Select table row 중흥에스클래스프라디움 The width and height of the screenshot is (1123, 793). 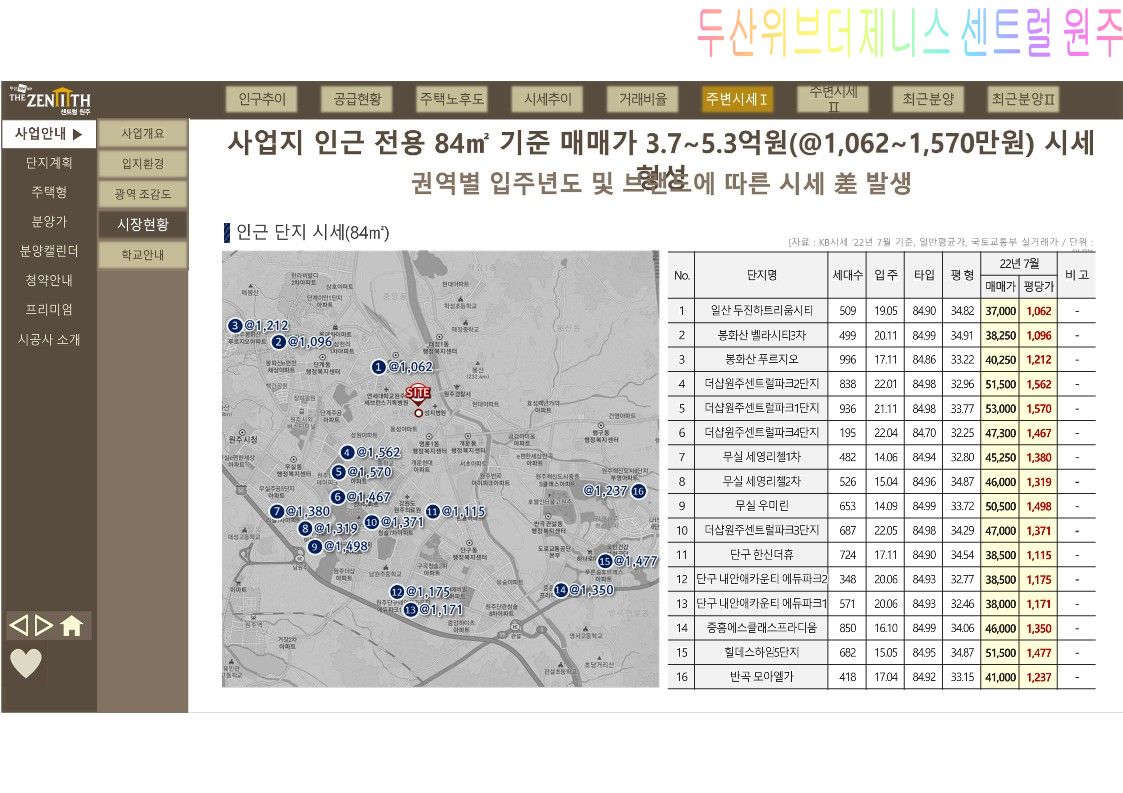tap(882, 628)
